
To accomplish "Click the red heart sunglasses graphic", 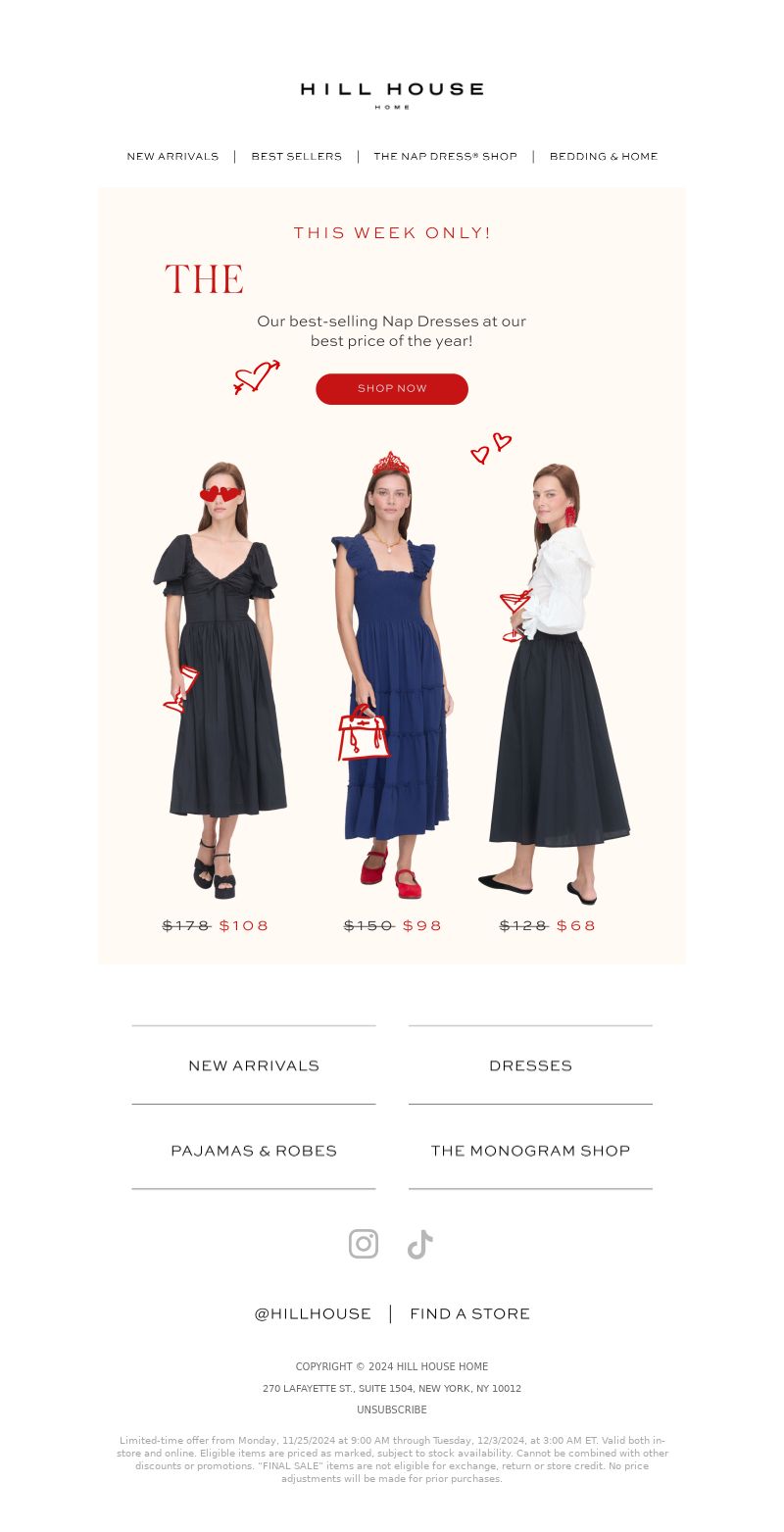I will click(x=220, y=494).
